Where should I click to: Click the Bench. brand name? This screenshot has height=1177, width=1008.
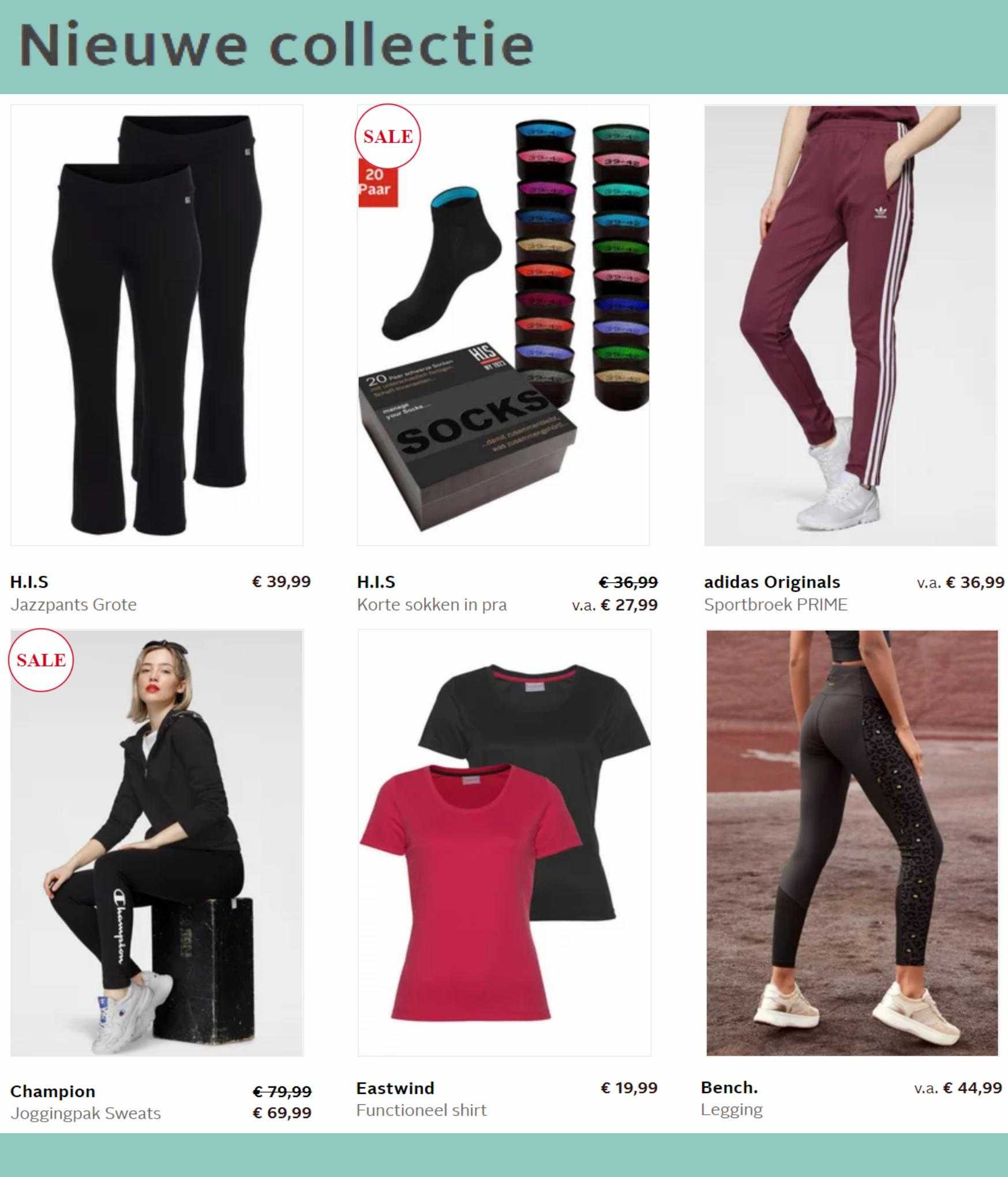(x=729, y=1088)
